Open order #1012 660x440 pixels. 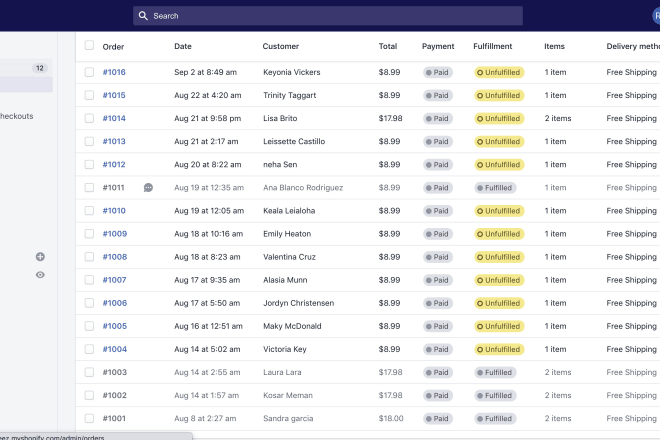[114, 165]
